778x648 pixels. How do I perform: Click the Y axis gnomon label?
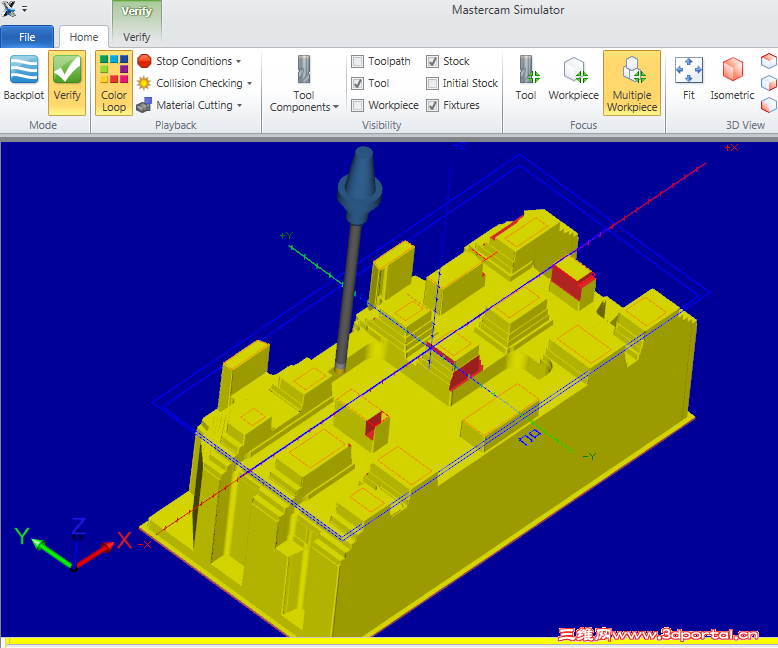click(22, 536)
